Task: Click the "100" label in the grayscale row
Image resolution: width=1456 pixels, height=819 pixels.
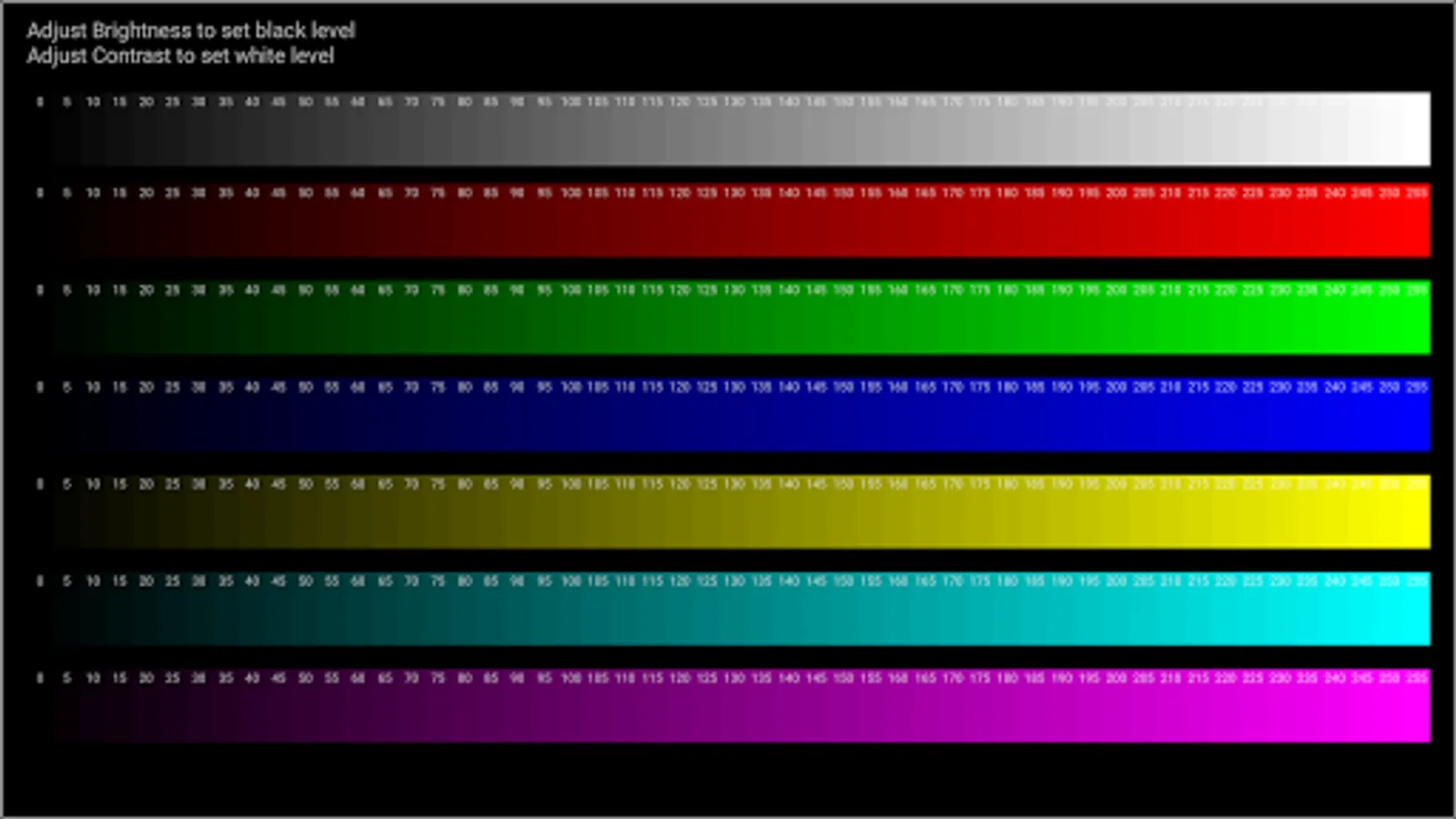Action: [x=571, y=102]
